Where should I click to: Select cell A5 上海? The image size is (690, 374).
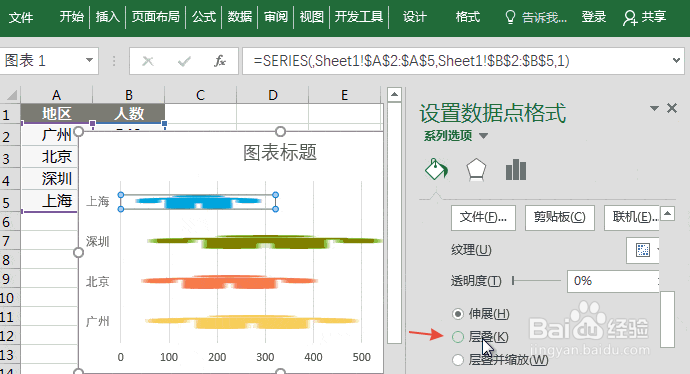click(x=49, y=201)
